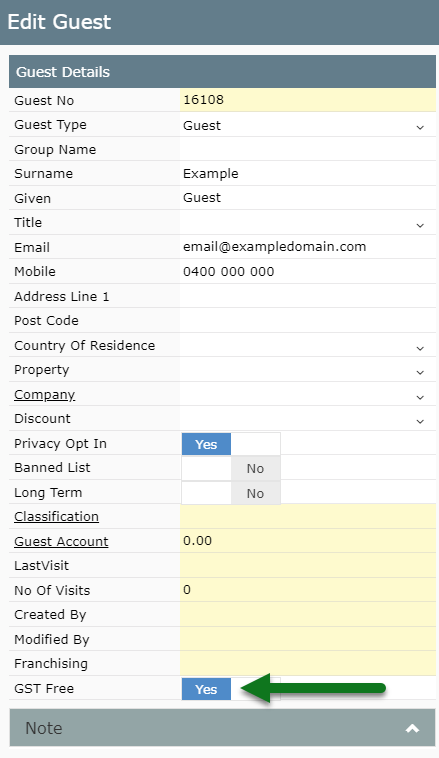
Task: Switch off the GST Free toggle
Action: 231,689
